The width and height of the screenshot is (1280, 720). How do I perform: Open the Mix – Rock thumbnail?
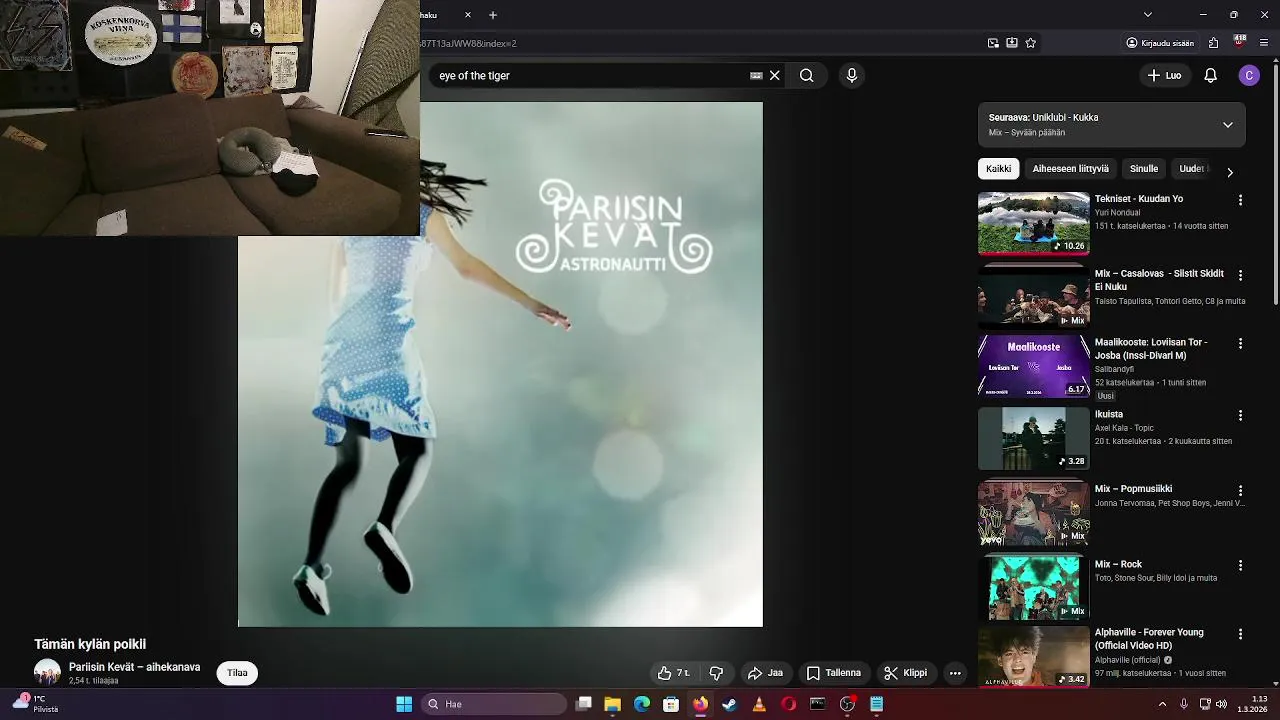point(1033,588)
